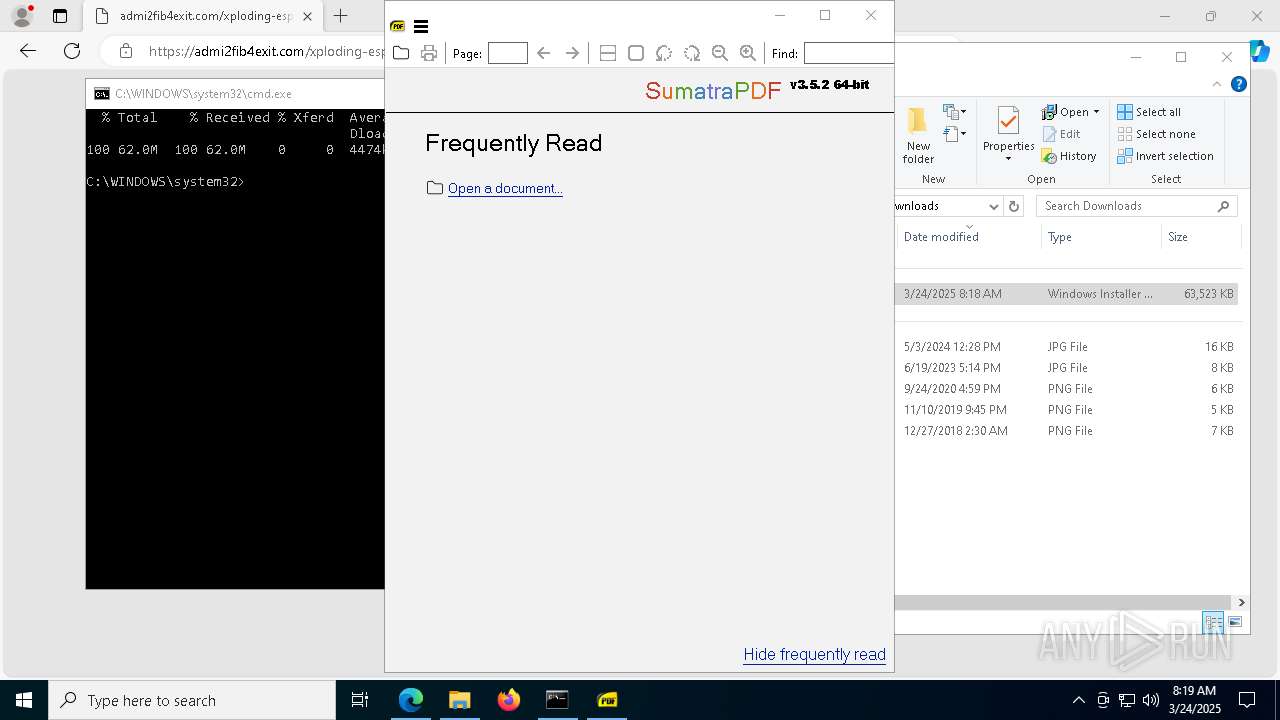The image size is (1280, 720).
Task: Expand the Properties dropdown arrow
Action: [x=1008, y=159]
